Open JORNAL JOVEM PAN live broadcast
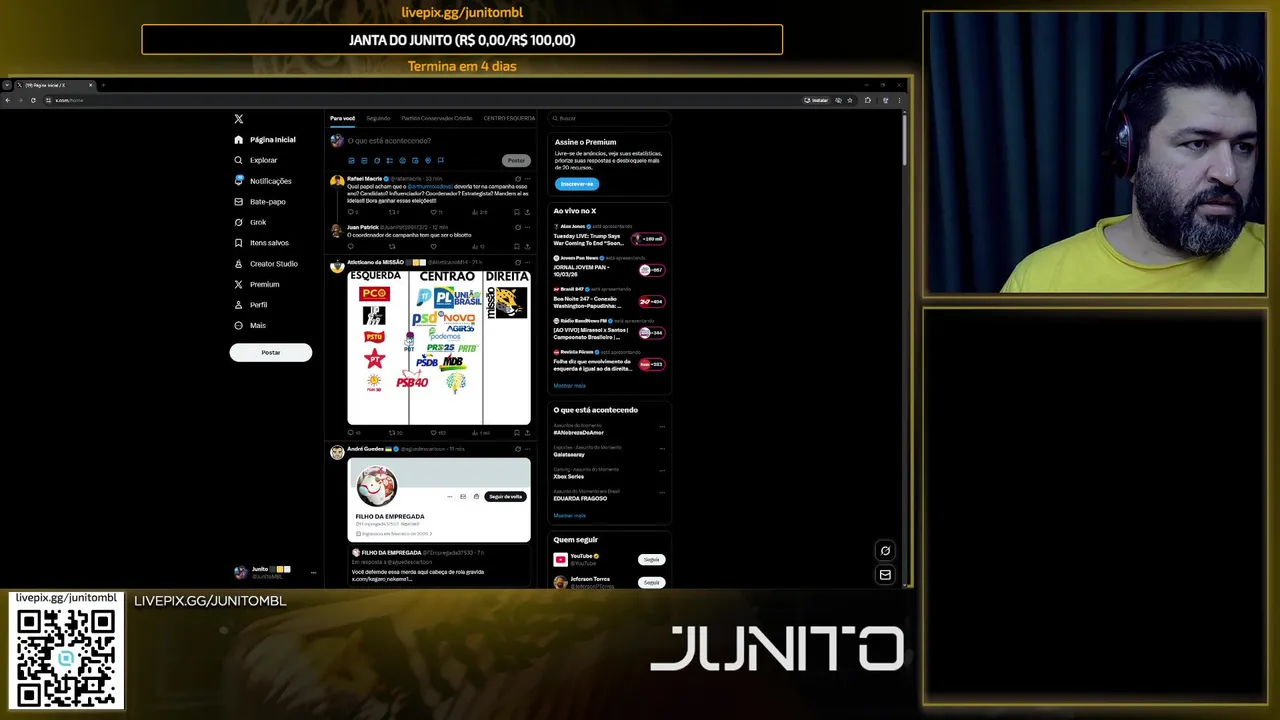This screenshot has height=720, width=1280. coord(609,266)
